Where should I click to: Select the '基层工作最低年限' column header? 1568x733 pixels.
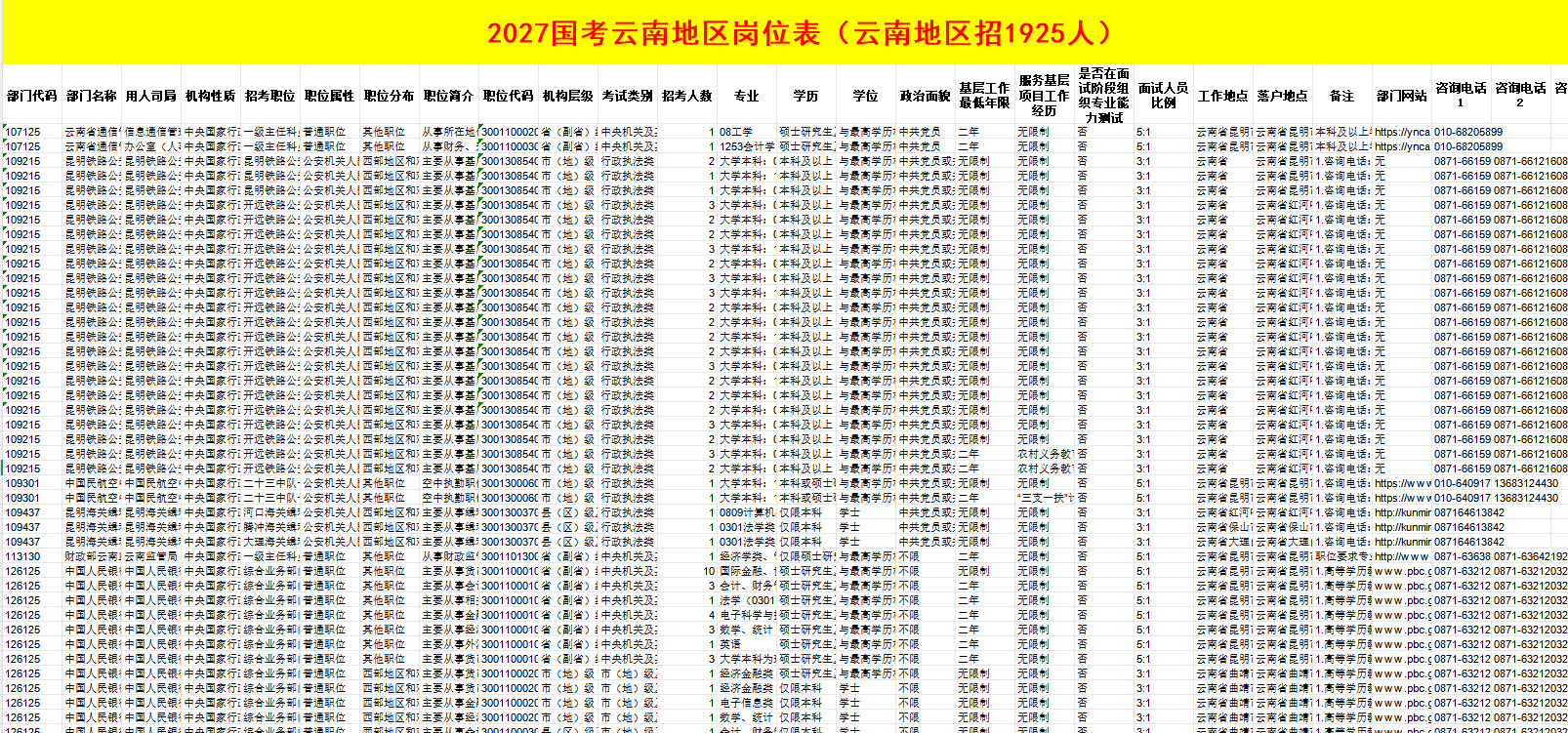pyautogui.click(x=985, y=96)
